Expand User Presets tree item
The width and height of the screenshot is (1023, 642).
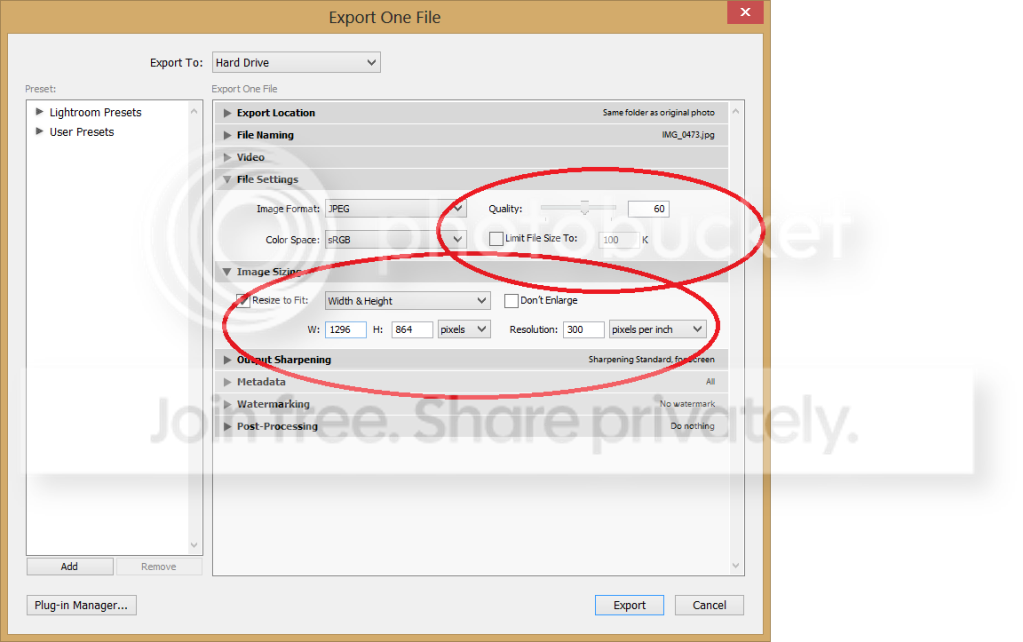(x=40, y=131)
